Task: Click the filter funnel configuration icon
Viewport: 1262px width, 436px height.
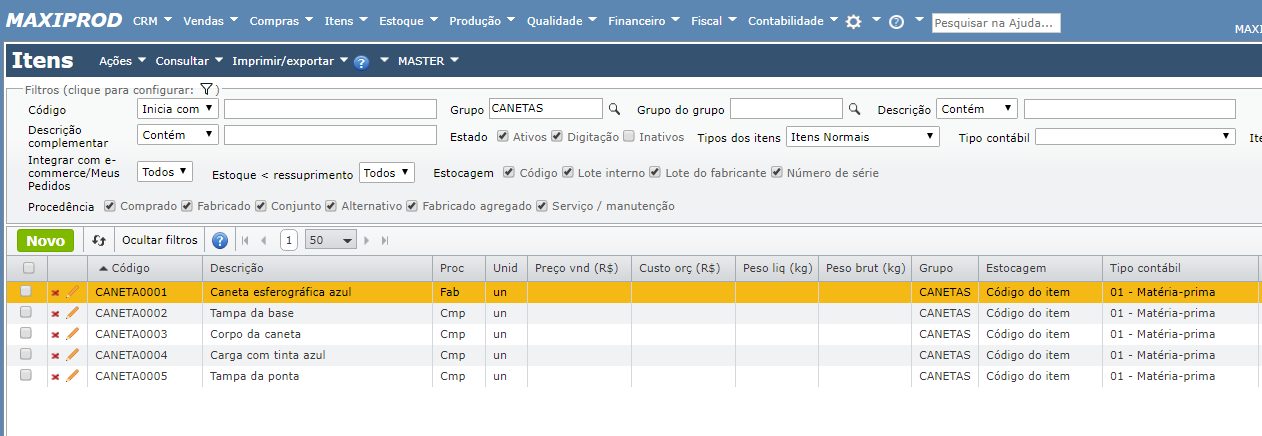Action: click(204, 90)
